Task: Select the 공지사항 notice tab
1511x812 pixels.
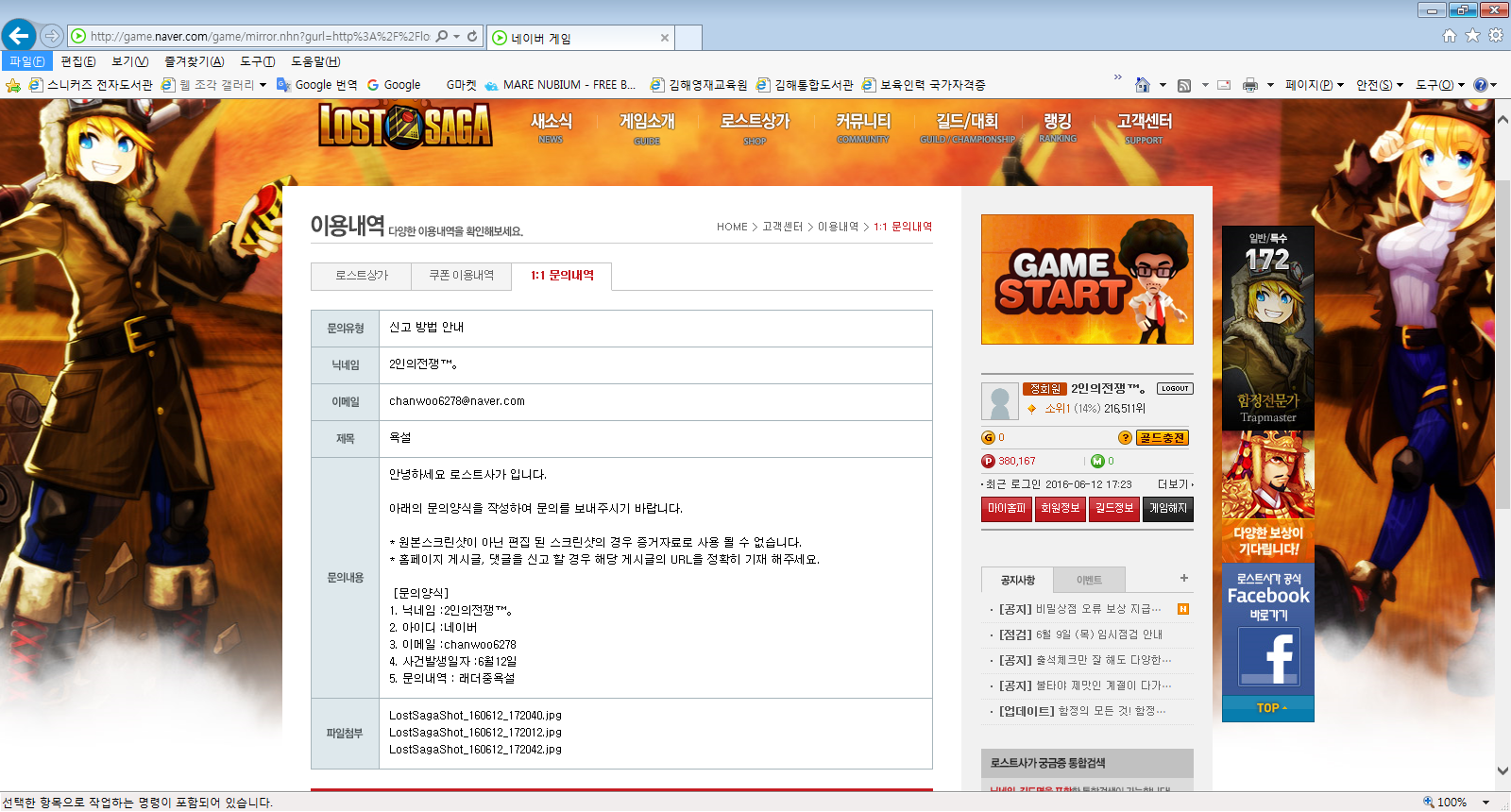Action: click(1018, 580)
